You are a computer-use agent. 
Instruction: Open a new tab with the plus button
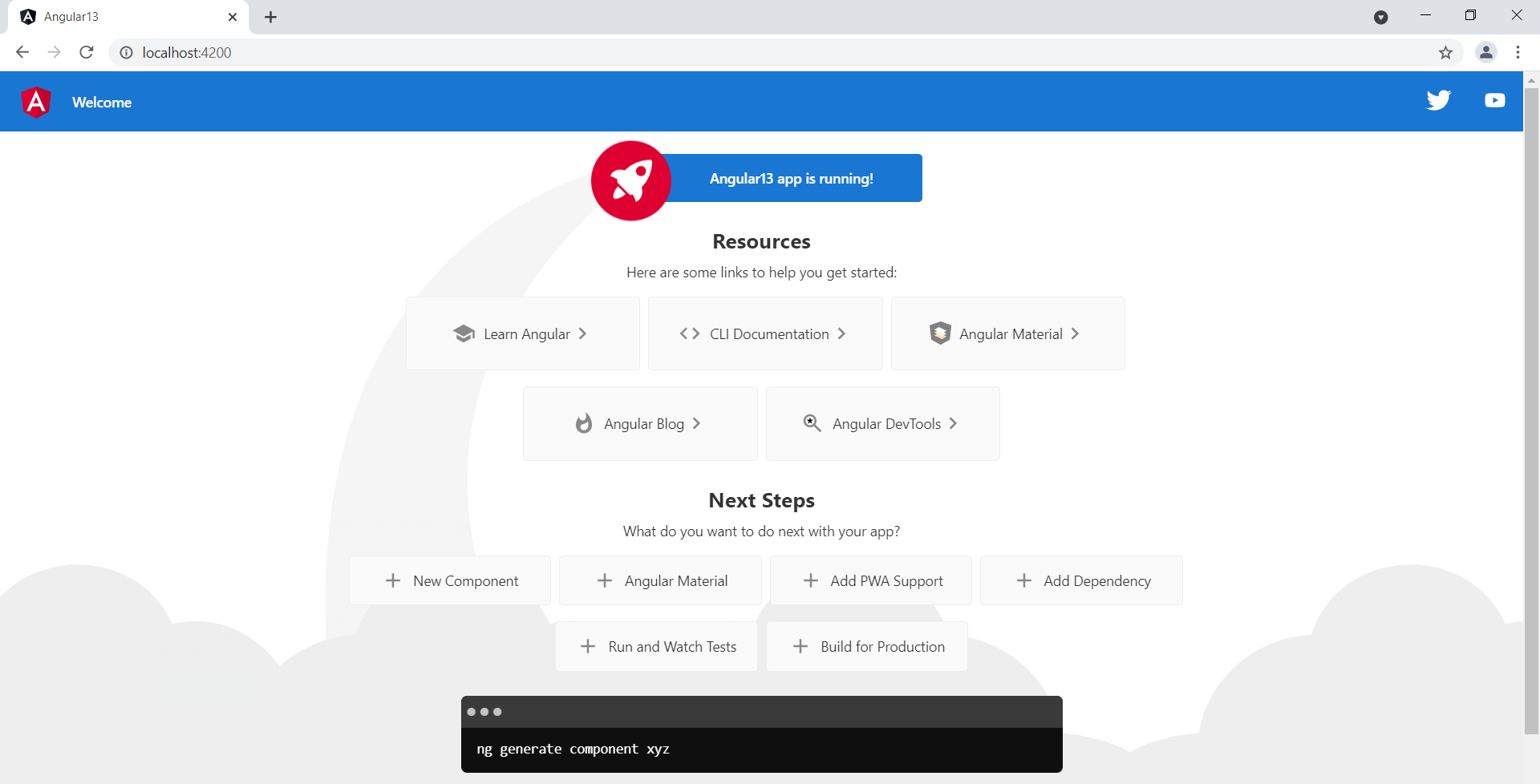270,17
